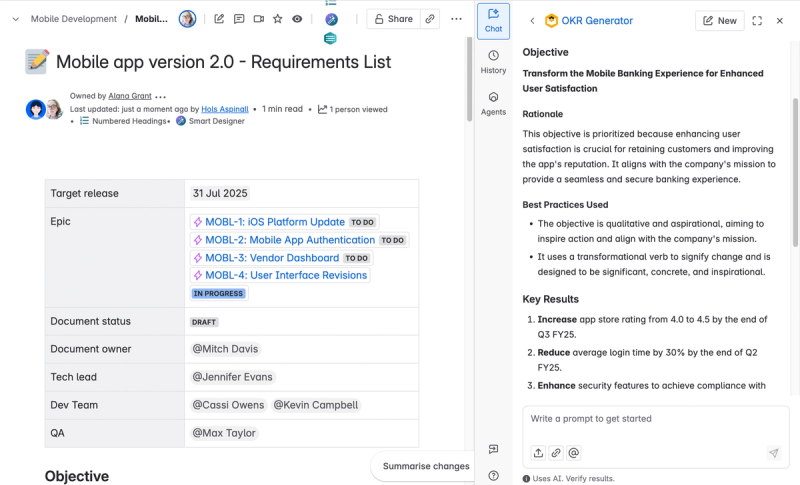800x485 pixels.
Task: Open owner Alana Grant profile link
Action: coord(130,96)
